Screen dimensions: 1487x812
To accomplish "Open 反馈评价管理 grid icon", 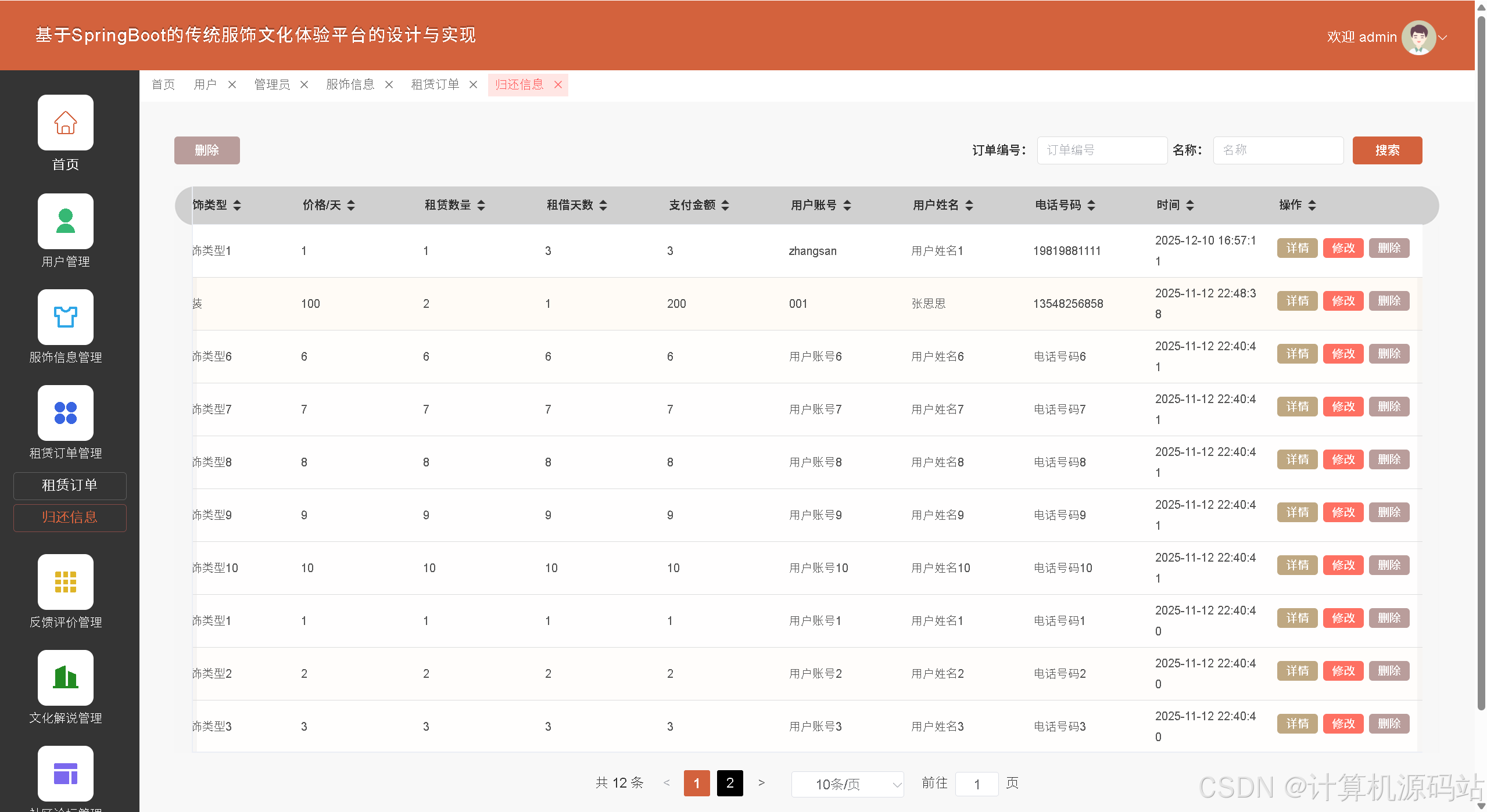I will pos(65,582).
